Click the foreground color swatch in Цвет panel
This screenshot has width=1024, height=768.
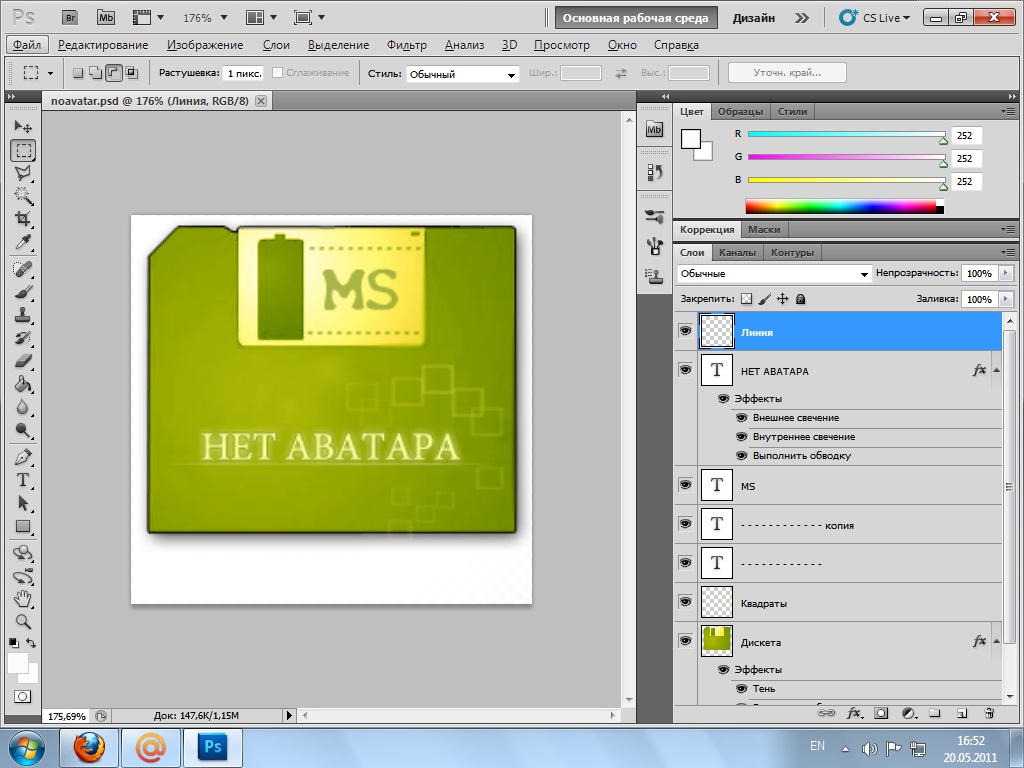[x=691, y=139]
